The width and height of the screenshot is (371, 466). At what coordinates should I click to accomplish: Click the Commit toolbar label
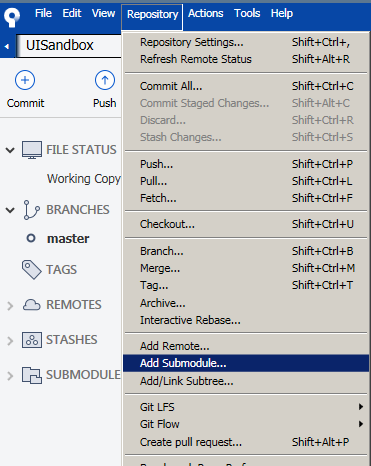click(x=25, y=103)
